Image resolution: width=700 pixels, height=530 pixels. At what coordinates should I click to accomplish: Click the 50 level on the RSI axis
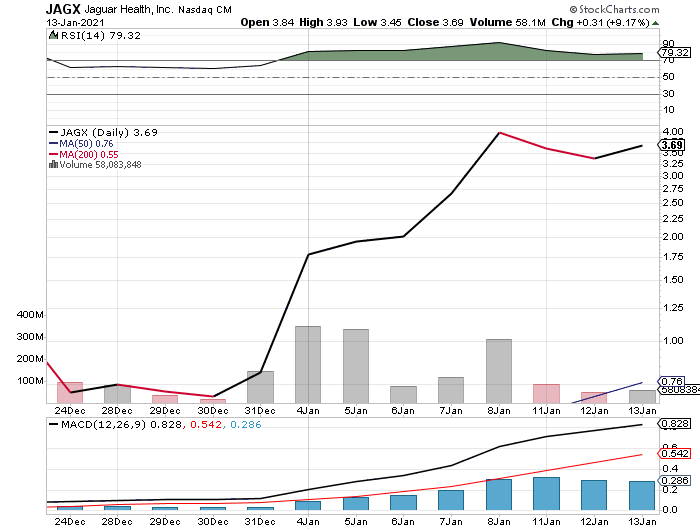point(668,77)
